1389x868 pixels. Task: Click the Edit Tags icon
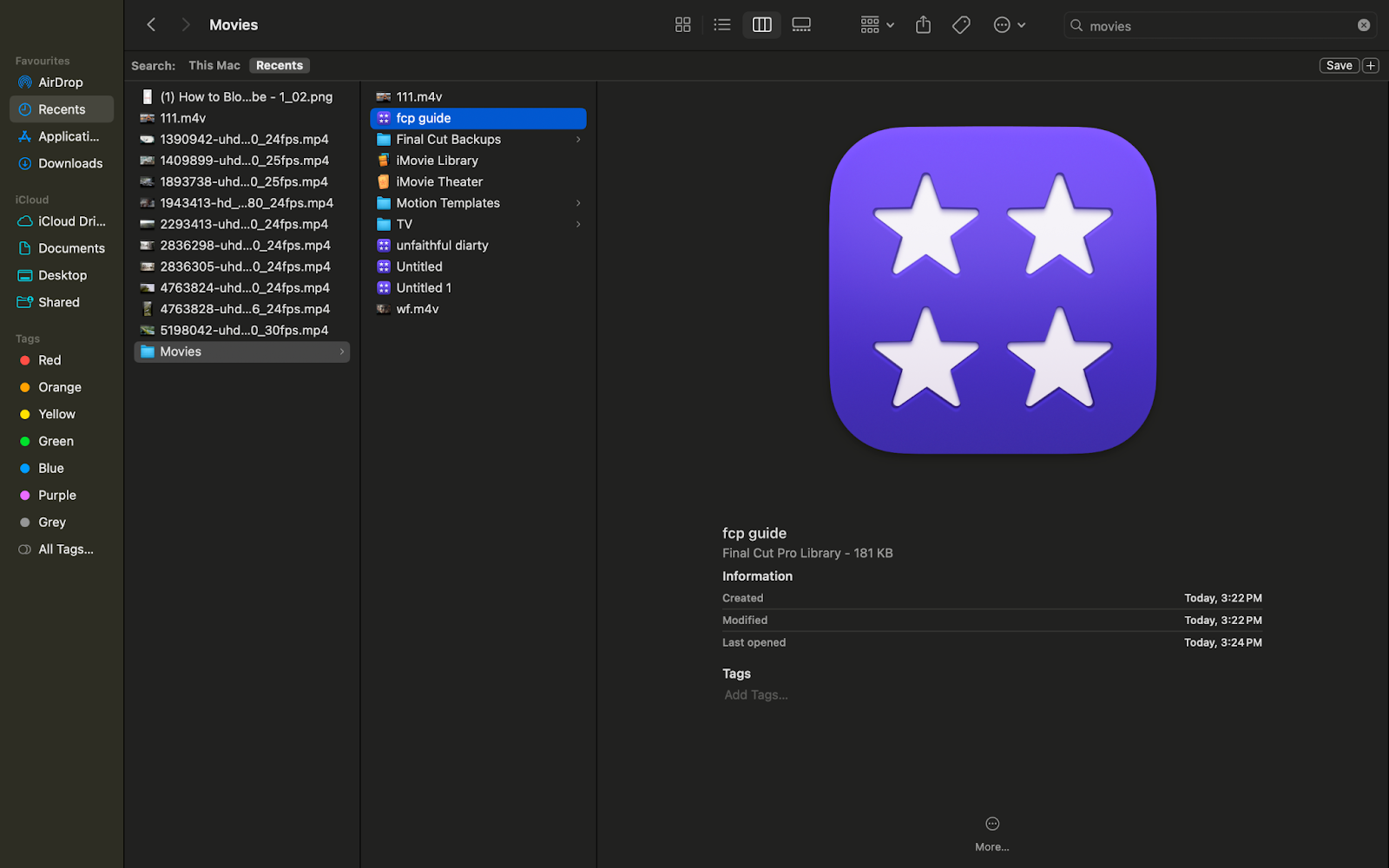coord(961,25)
